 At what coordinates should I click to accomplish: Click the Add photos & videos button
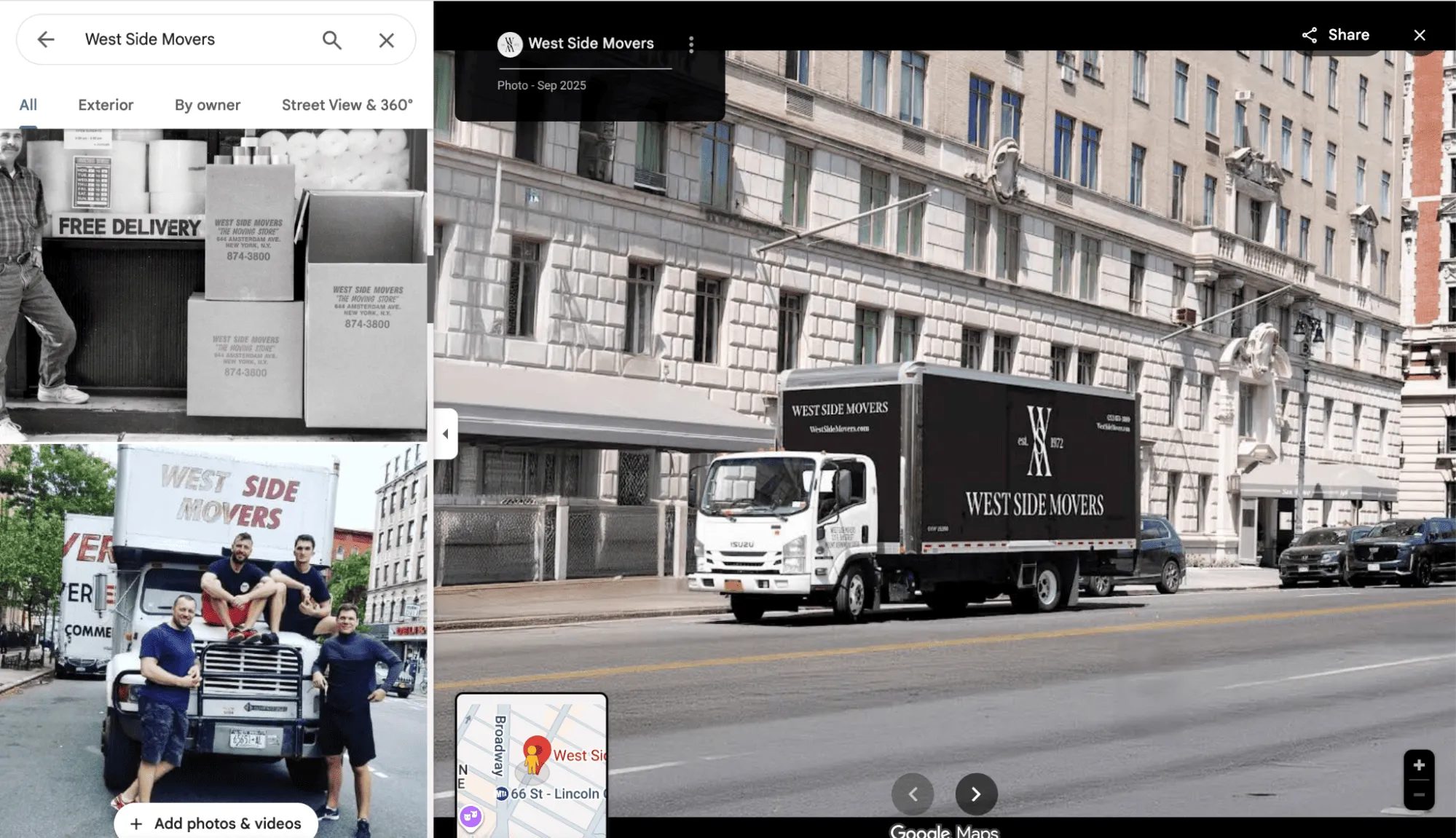click(x=216, y=822)
